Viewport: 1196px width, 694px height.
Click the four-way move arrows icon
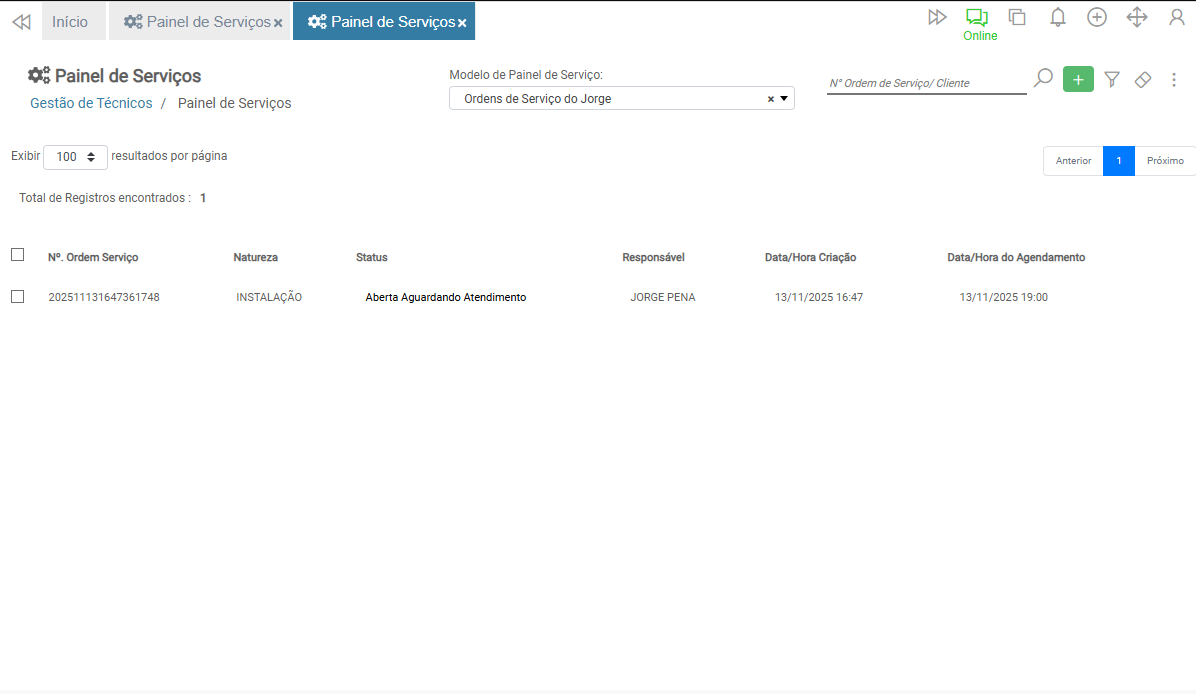click(1137, 17)
